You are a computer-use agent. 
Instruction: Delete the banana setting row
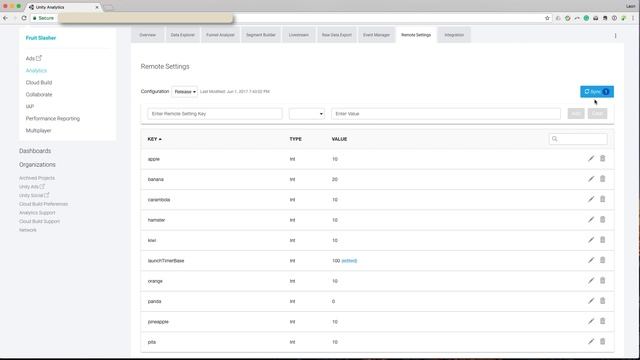[x=602, y=179]
